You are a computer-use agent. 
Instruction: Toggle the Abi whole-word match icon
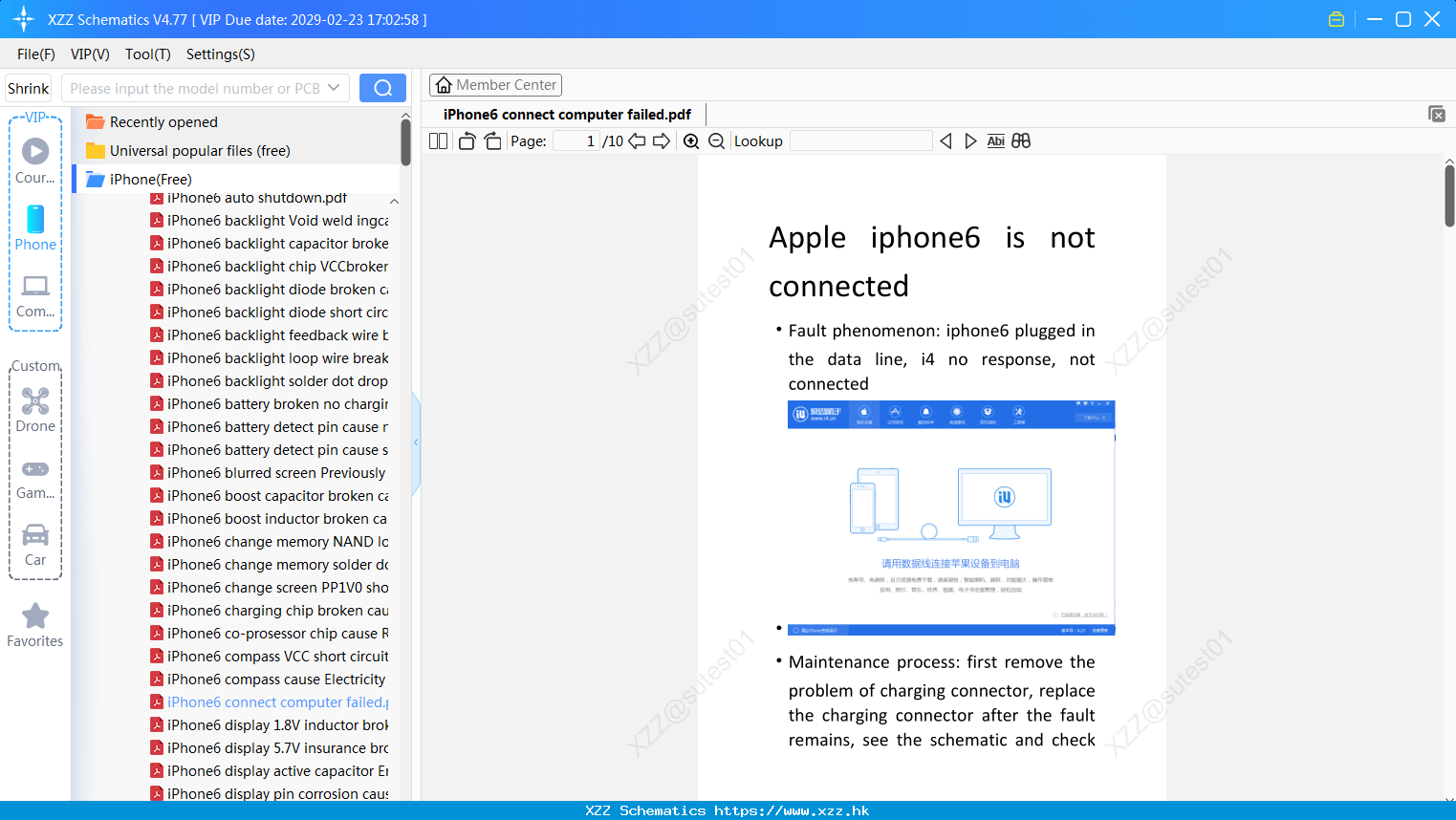pyautogui.click(x=995, y=141)
